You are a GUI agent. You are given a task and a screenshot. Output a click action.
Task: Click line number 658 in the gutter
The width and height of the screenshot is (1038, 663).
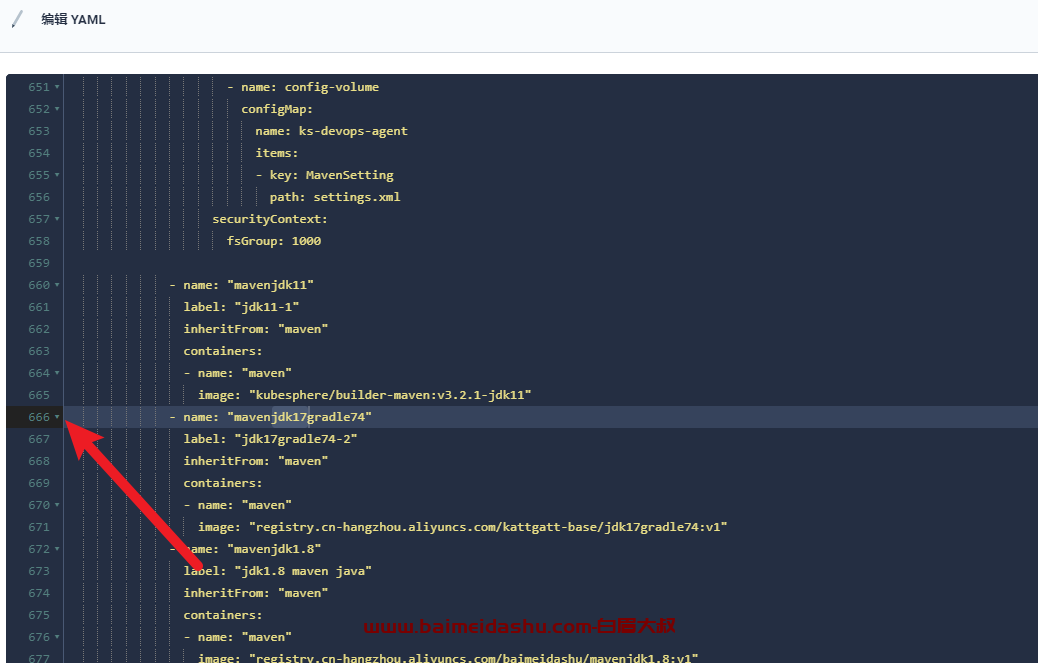38,241
